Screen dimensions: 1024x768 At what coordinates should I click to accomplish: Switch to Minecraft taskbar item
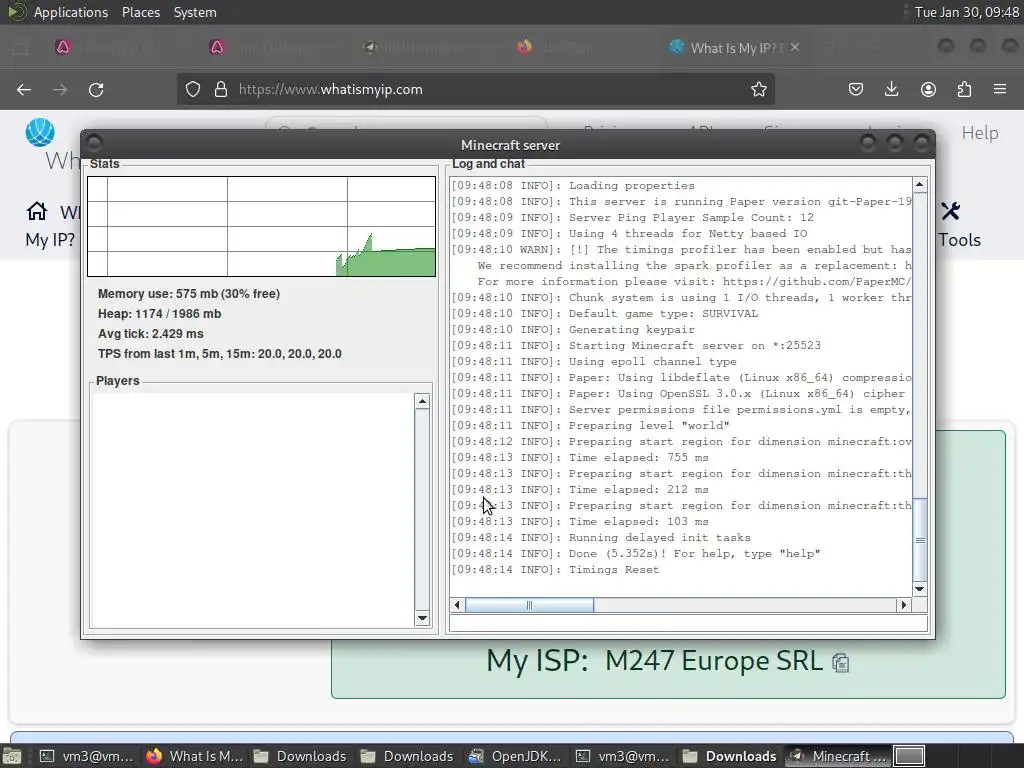click(839, 756)
